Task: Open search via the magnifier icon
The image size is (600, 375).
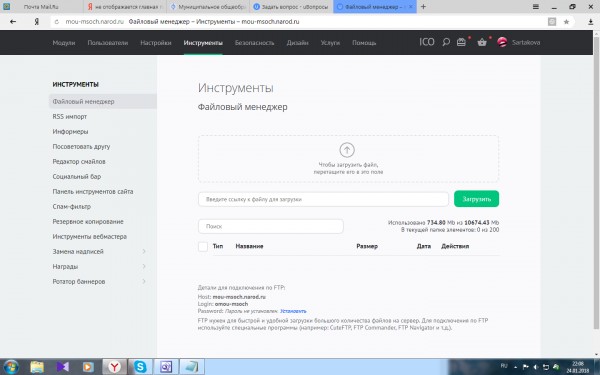Action: [x=446, y=42]
